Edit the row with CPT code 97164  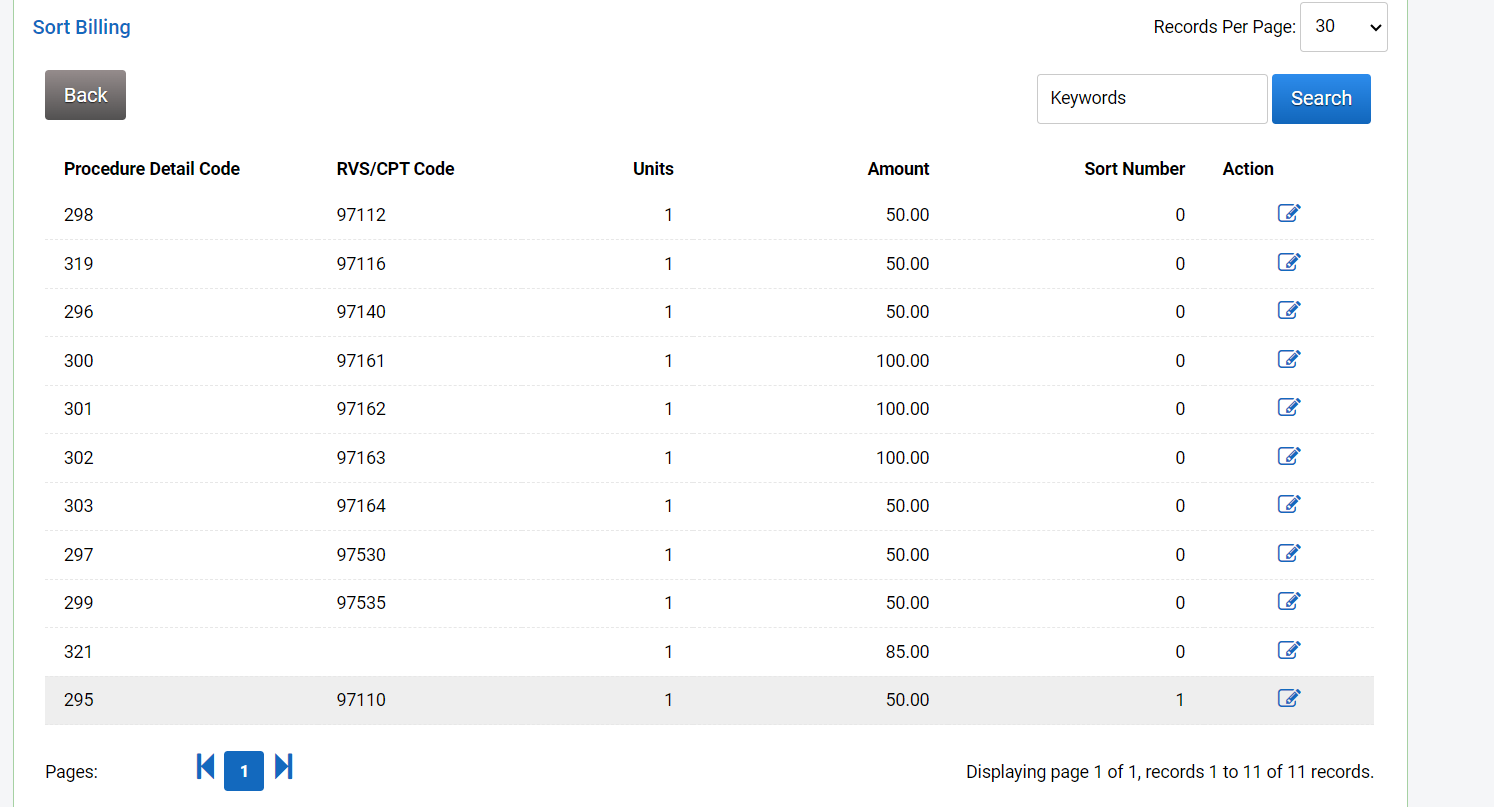click(x=1289, y=504)
